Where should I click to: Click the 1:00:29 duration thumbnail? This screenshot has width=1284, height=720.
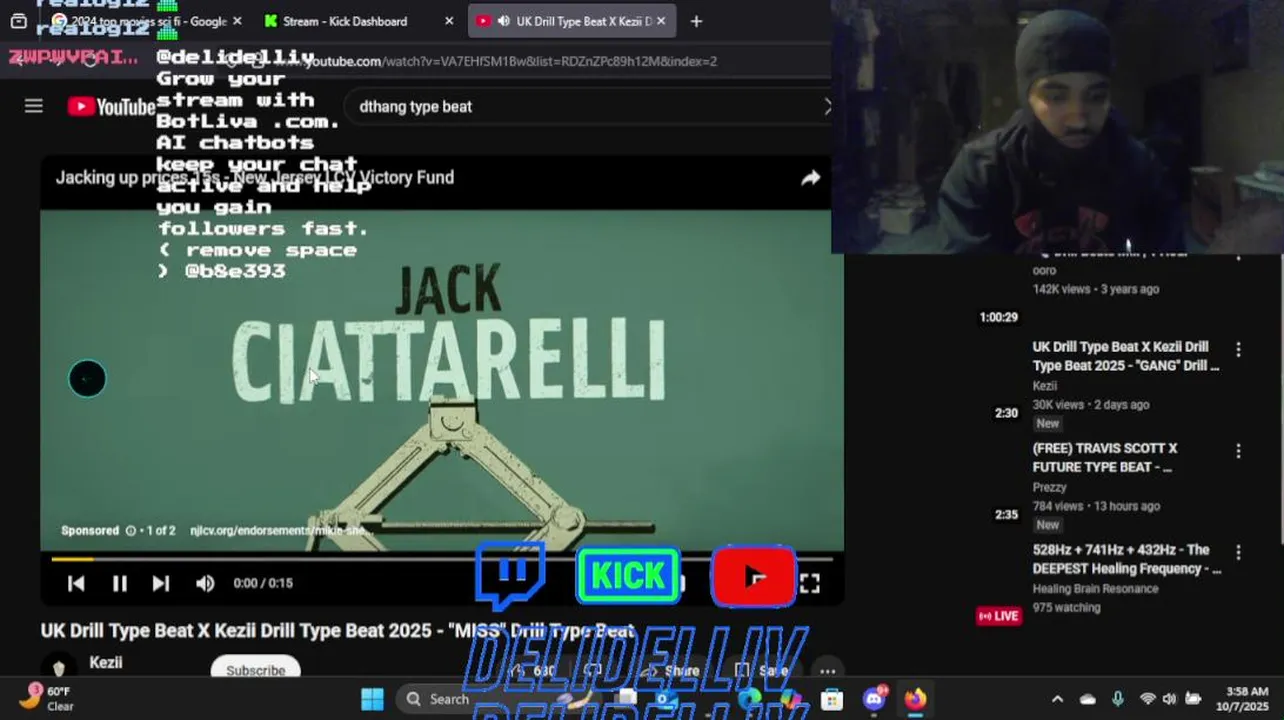pyautogui.click(x=998, y=317)
